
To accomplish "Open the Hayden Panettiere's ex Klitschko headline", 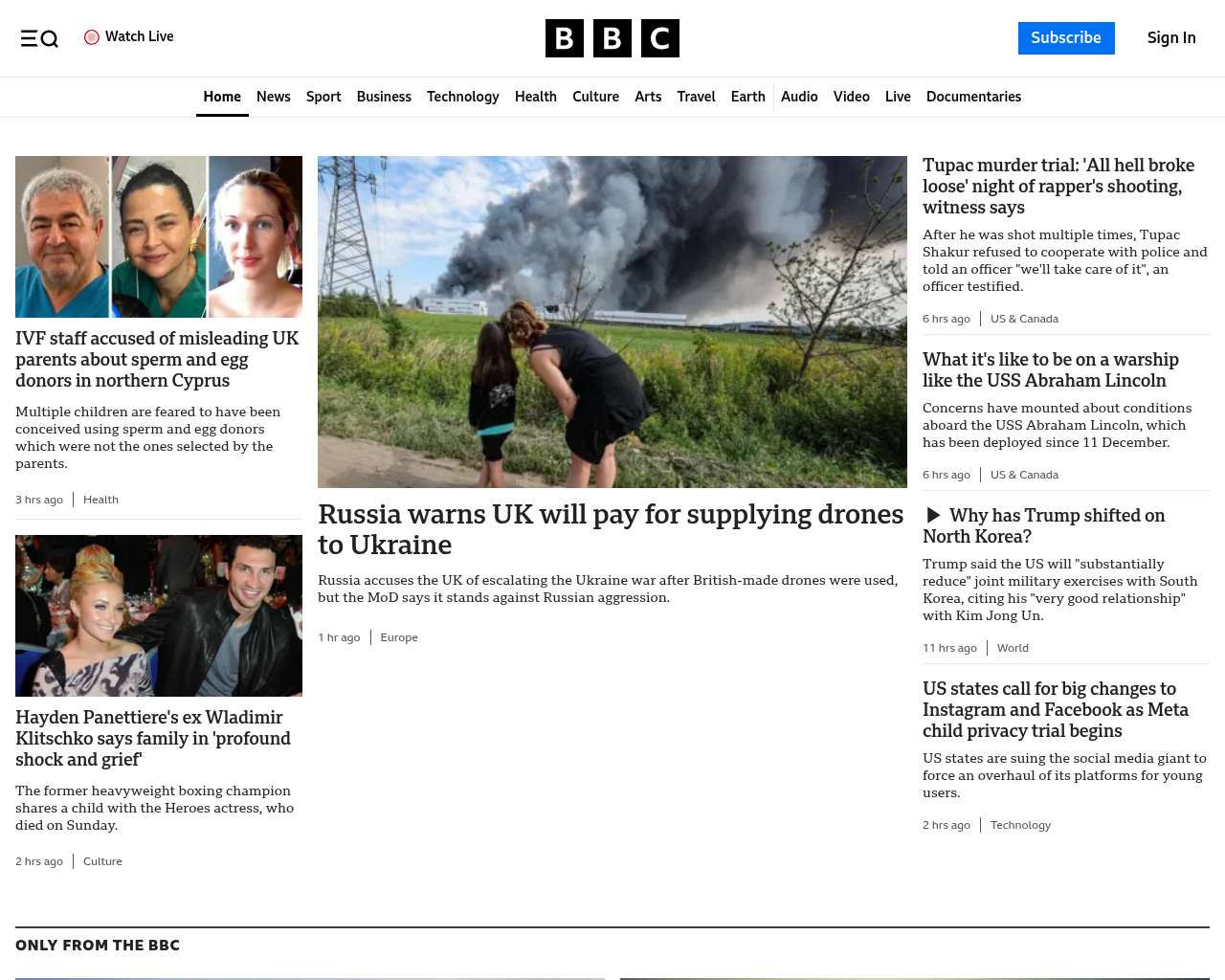I will [153, 738].
